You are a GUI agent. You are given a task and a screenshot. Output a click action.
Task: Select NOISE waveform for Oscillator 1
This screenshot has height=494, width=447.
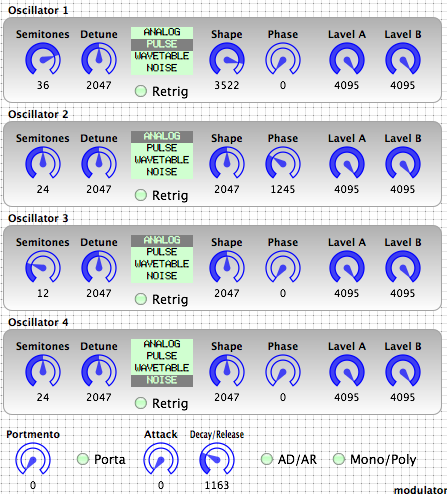pos(162,68)
